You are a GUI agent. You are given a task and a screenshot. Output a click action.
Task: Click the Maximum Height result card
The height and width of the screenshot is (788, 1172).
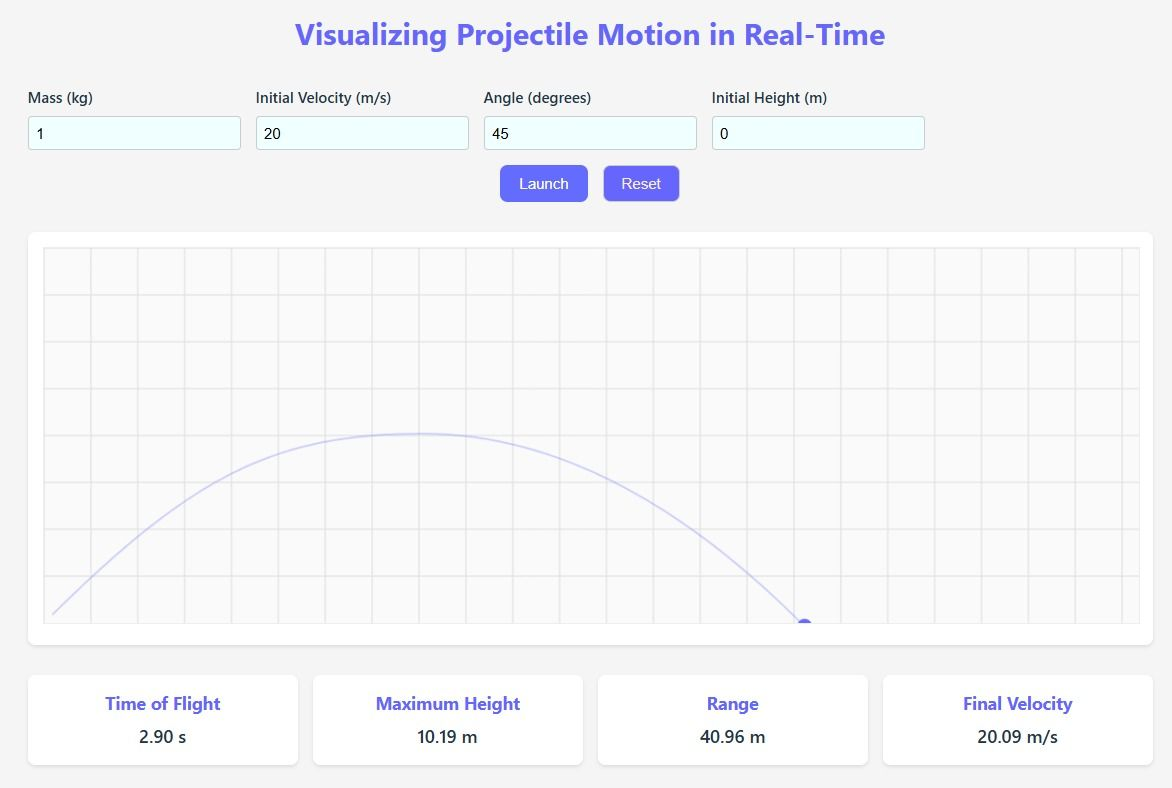coord(447,719)
